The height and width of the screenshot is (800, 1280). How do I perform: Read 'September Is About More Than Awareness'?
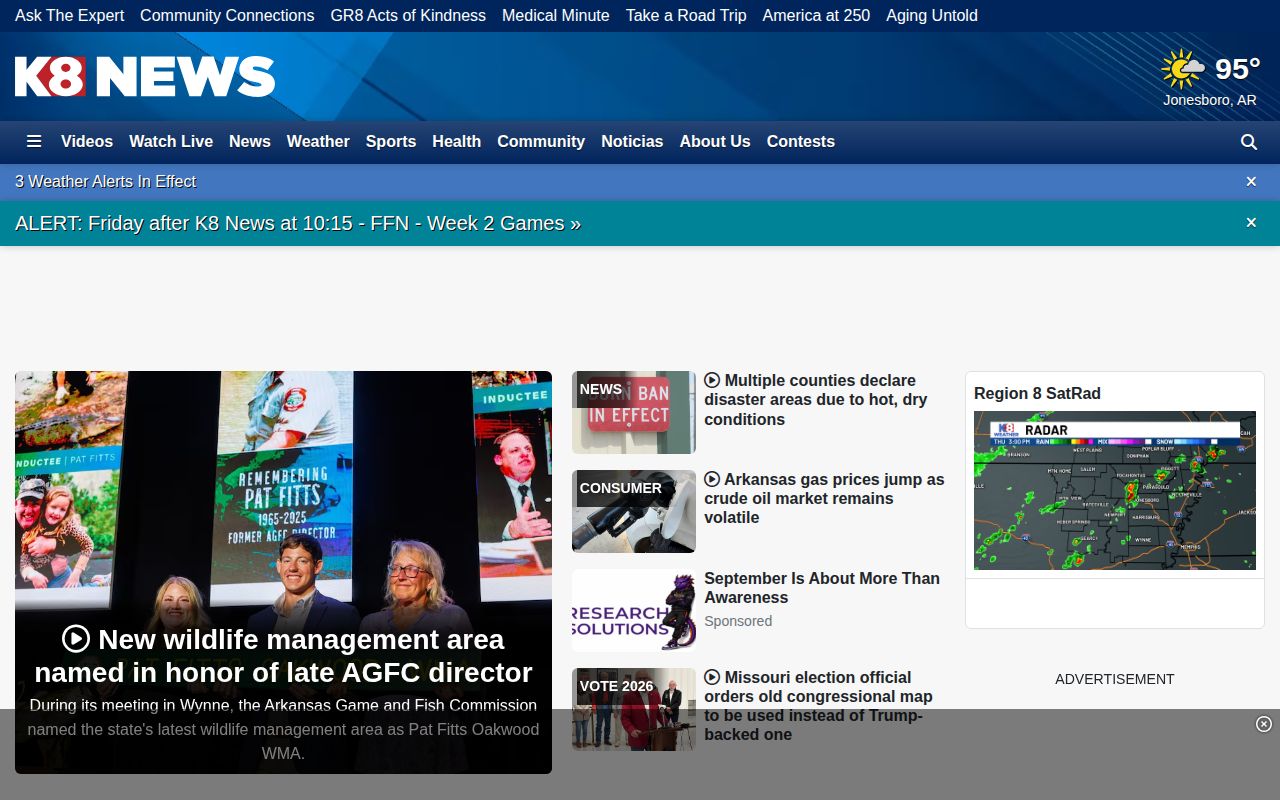click(822, 588)
